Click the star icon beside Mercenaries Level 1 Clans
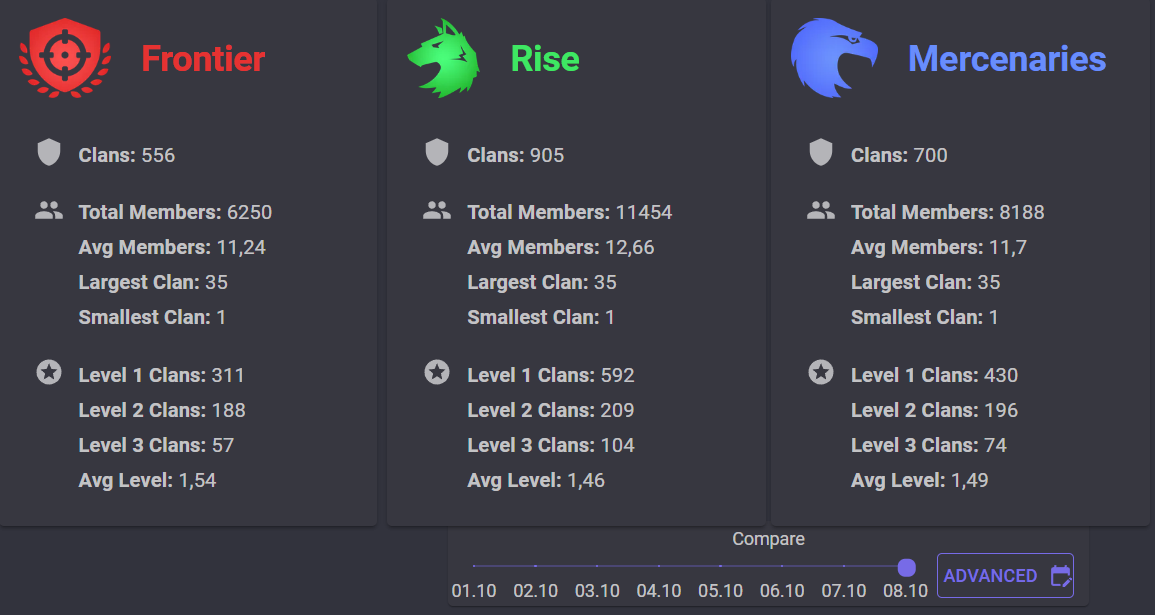This screenshot has height=615, width=1155. [821, 372]
